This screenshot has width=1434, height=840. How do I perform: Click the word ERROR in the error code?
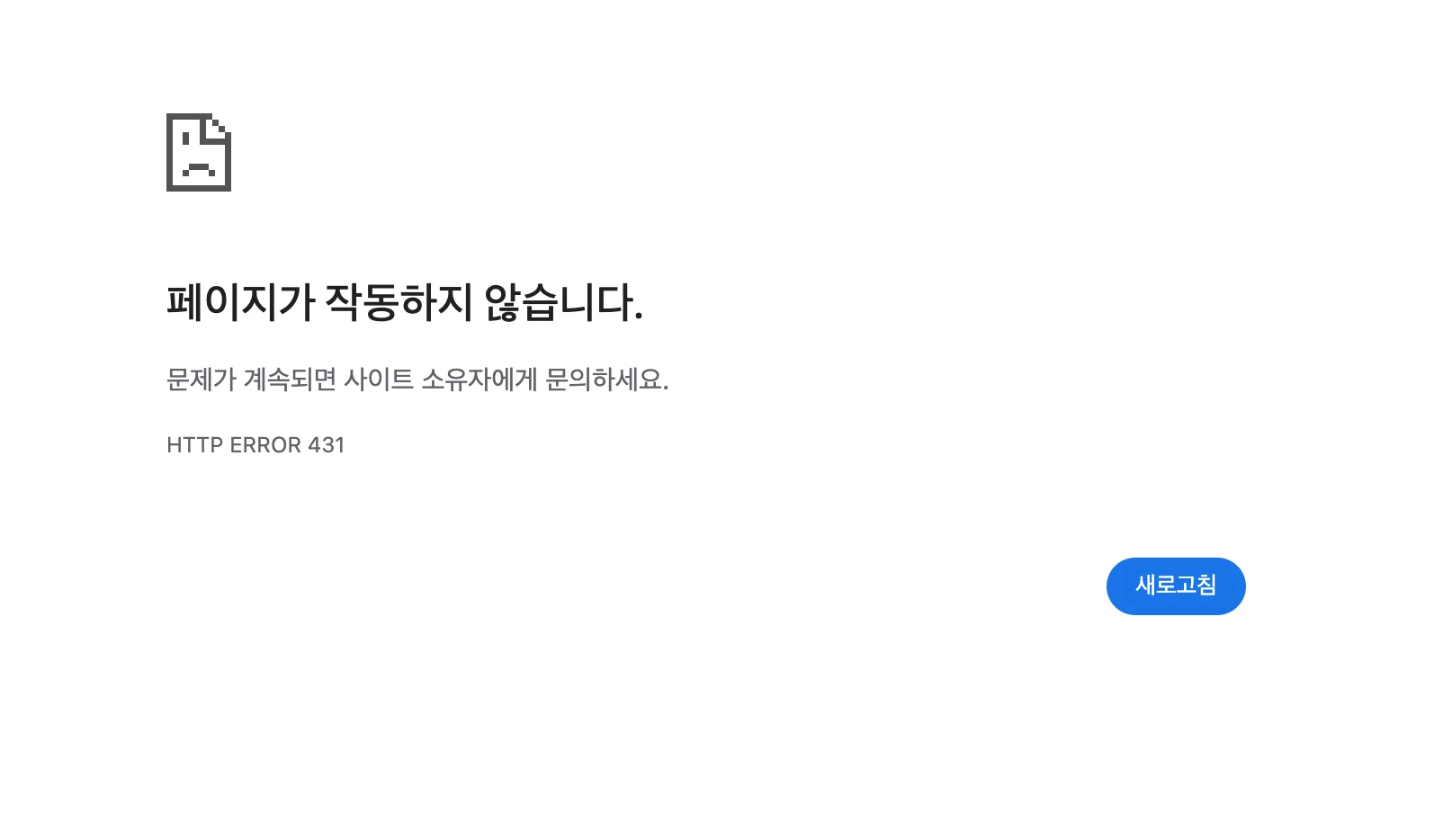pyautogui.click(x=265, y=445)
